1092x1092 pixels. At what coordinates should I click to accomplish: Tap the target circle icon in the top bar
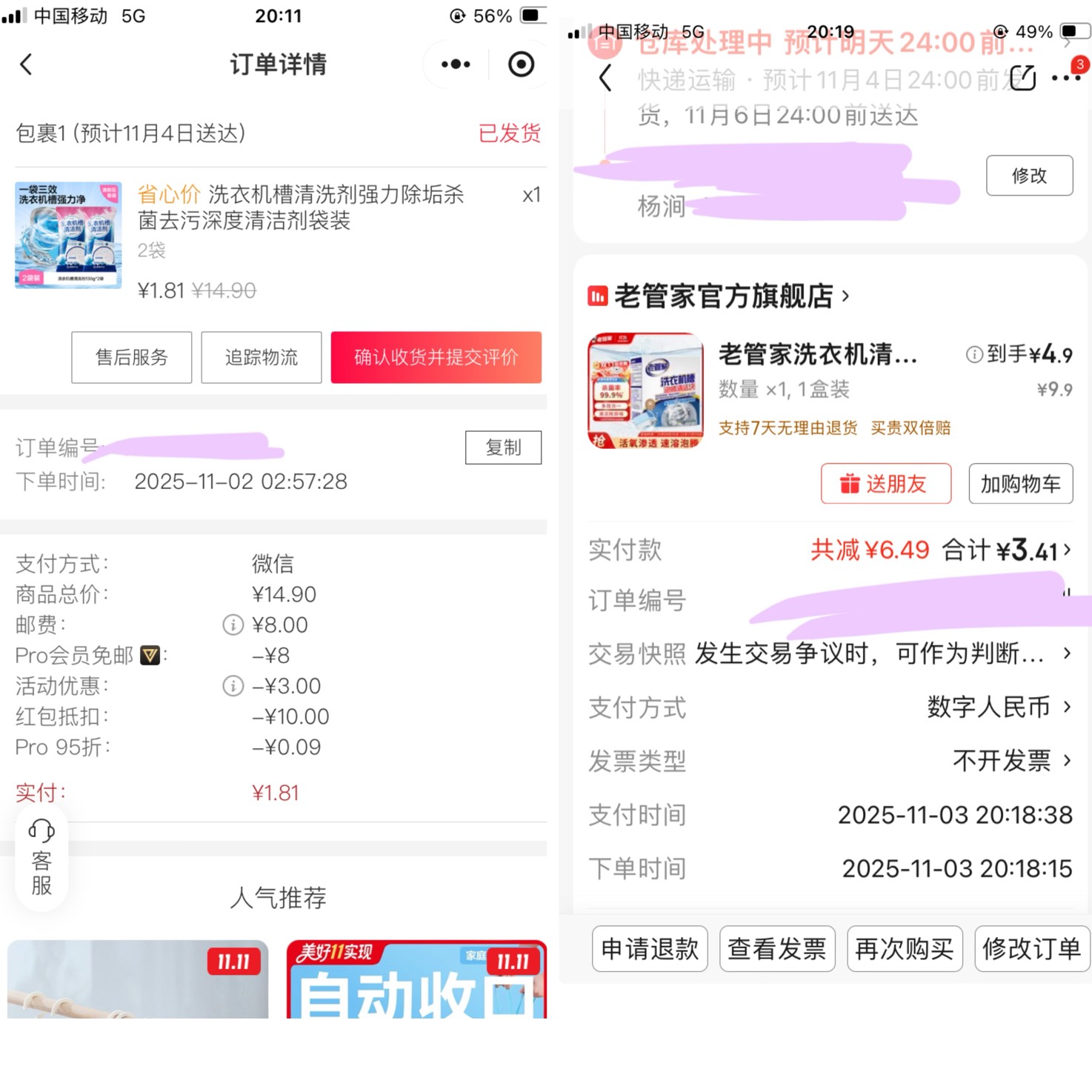point(521,64)
